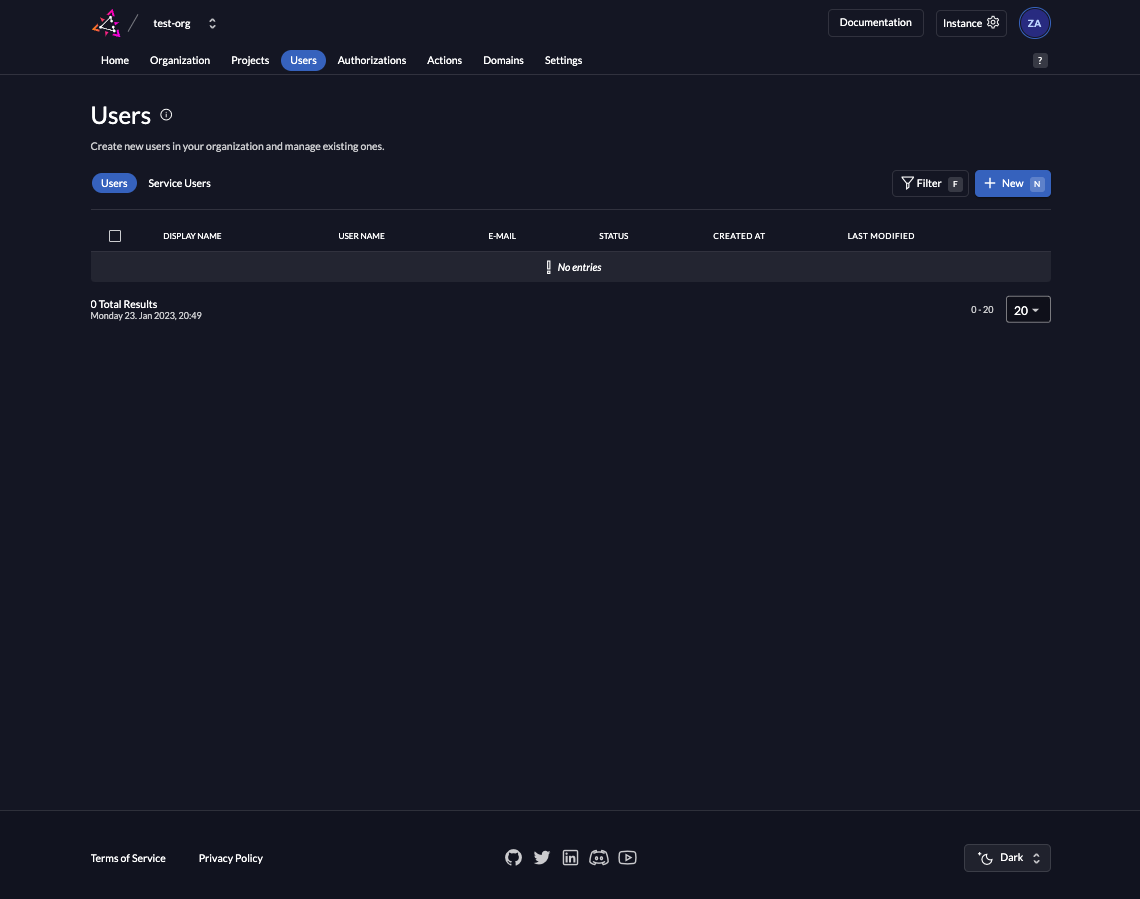
Task: Select the Users sub-tab pill
Action: tap(114, 183)
